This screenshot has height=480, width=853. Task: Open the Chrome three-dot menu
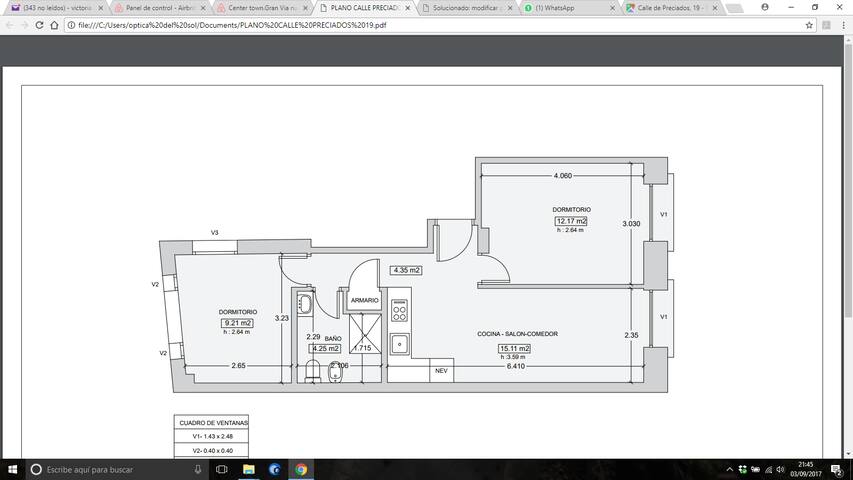pos(841,24)
